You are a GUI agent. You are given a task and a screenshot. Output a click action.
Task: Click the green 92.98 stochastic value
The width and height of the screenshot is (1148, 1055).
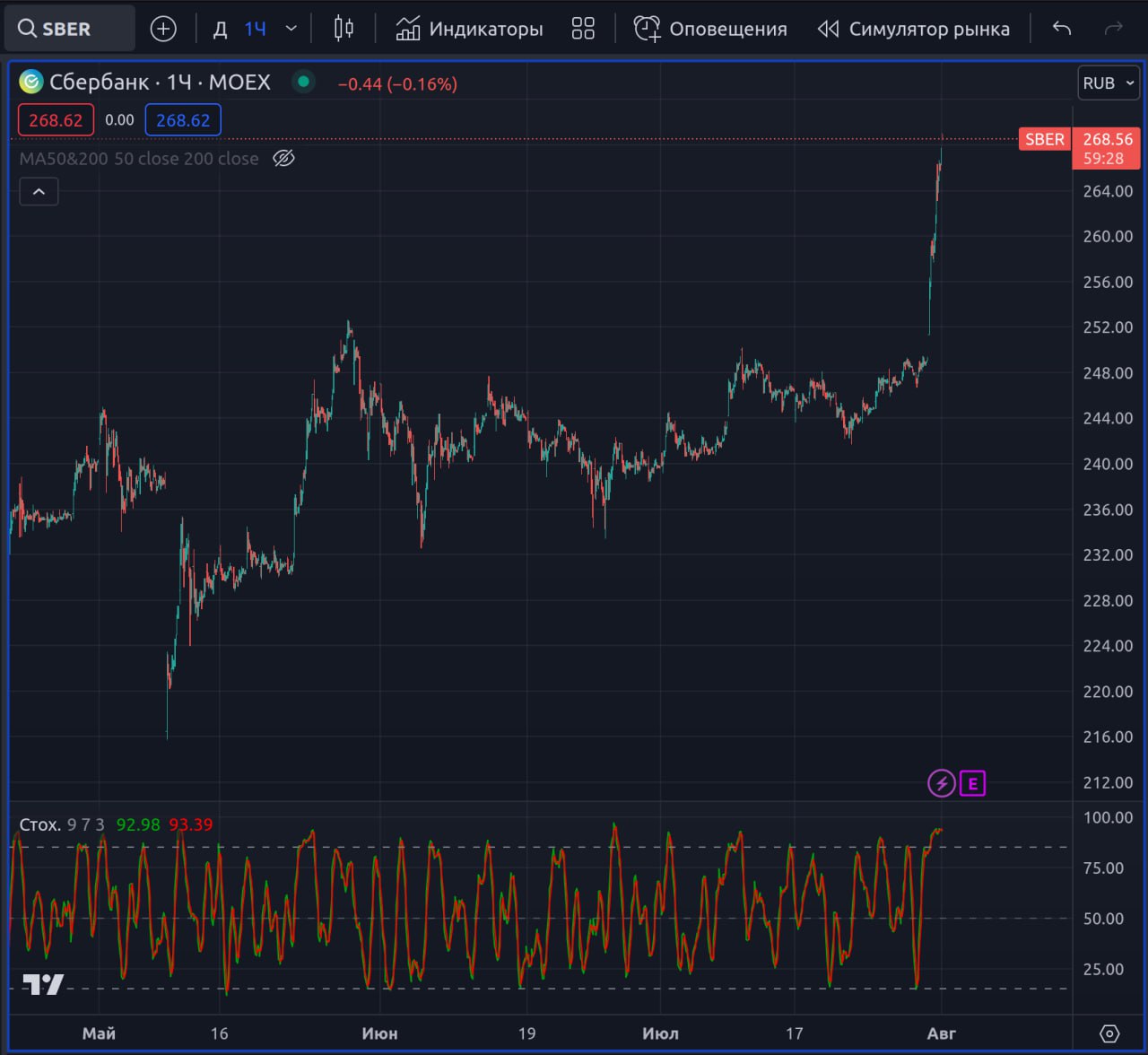(138, 824)
